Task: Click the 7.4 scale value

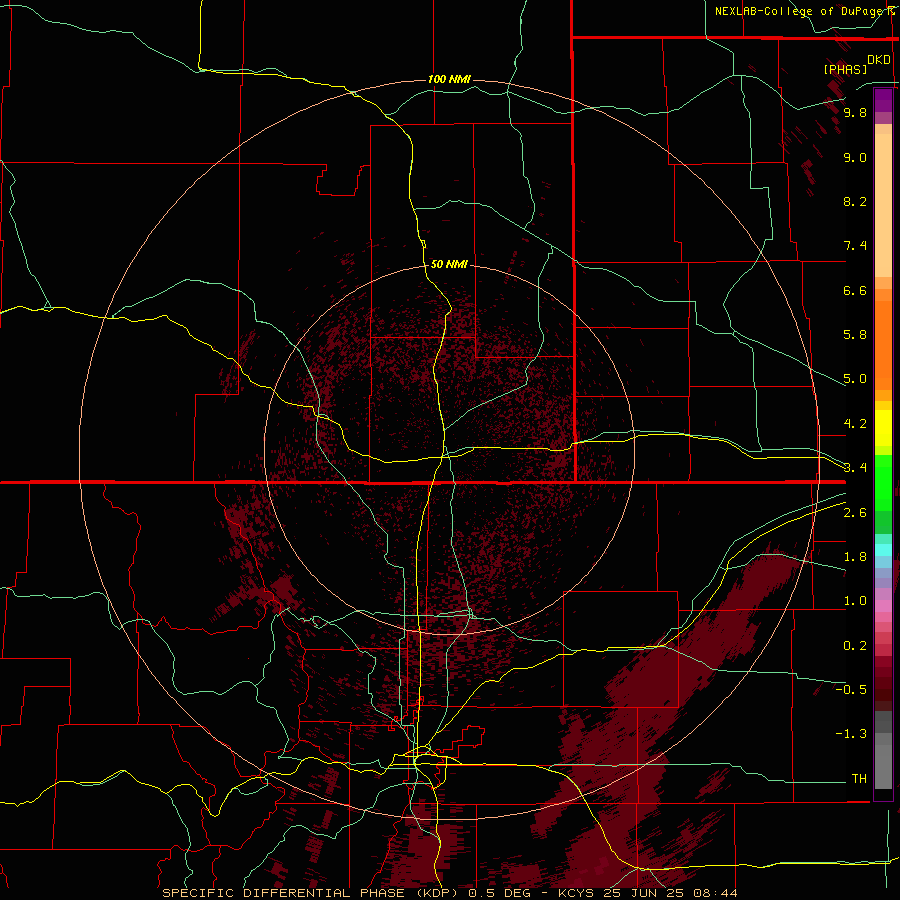Action: tap(855, 246)
